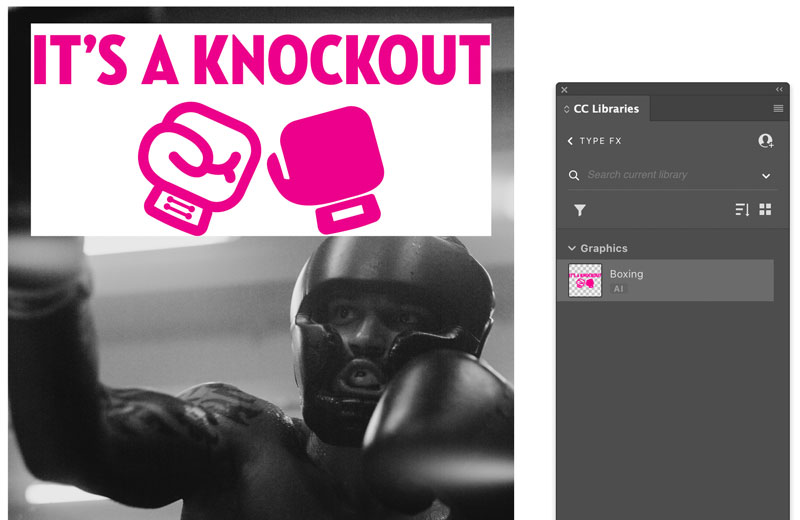Open the search scope dropdown arrow
800x520 pixels.
766,176
